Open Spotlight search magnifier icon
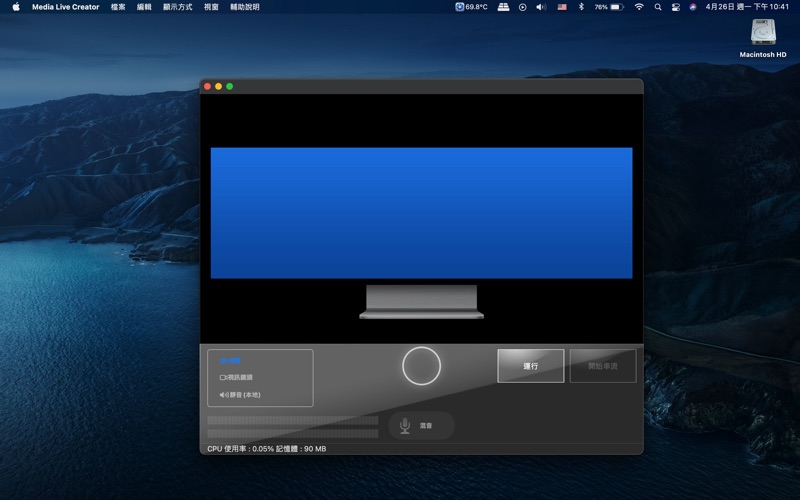The image size is (800, 500). pyautogui.click(x=658, y=7)
